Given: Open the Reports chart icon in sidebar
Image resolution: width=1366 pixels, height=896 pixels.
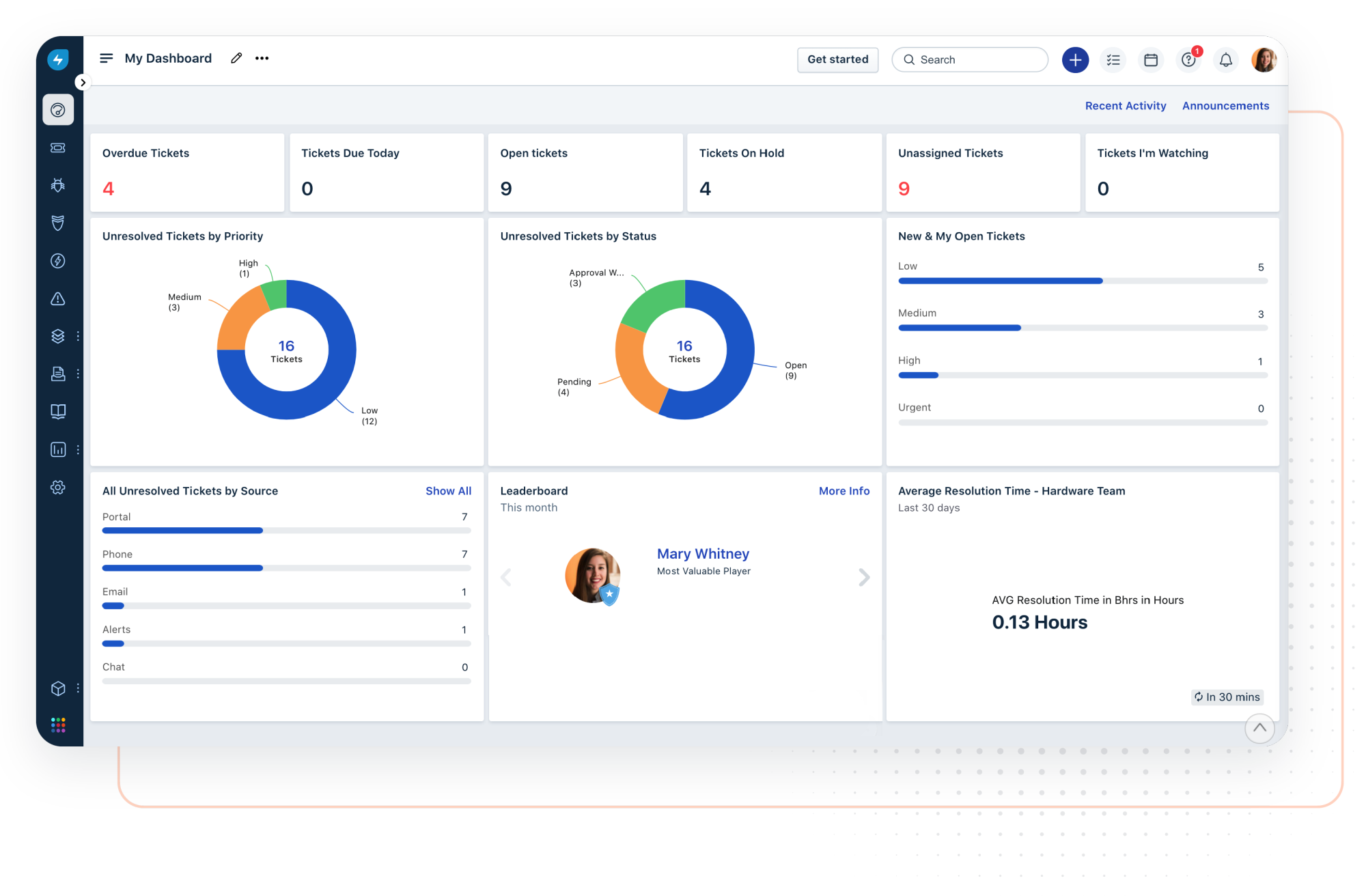Looking at the screenshot, I should (58, 449).
